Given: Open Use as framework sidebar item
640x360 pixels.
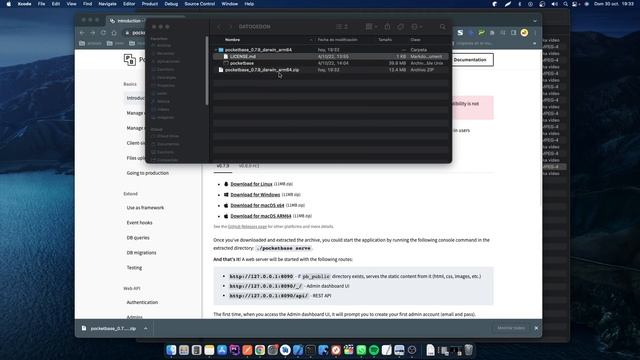Looking at the screenshot, I should click(145, 208).
